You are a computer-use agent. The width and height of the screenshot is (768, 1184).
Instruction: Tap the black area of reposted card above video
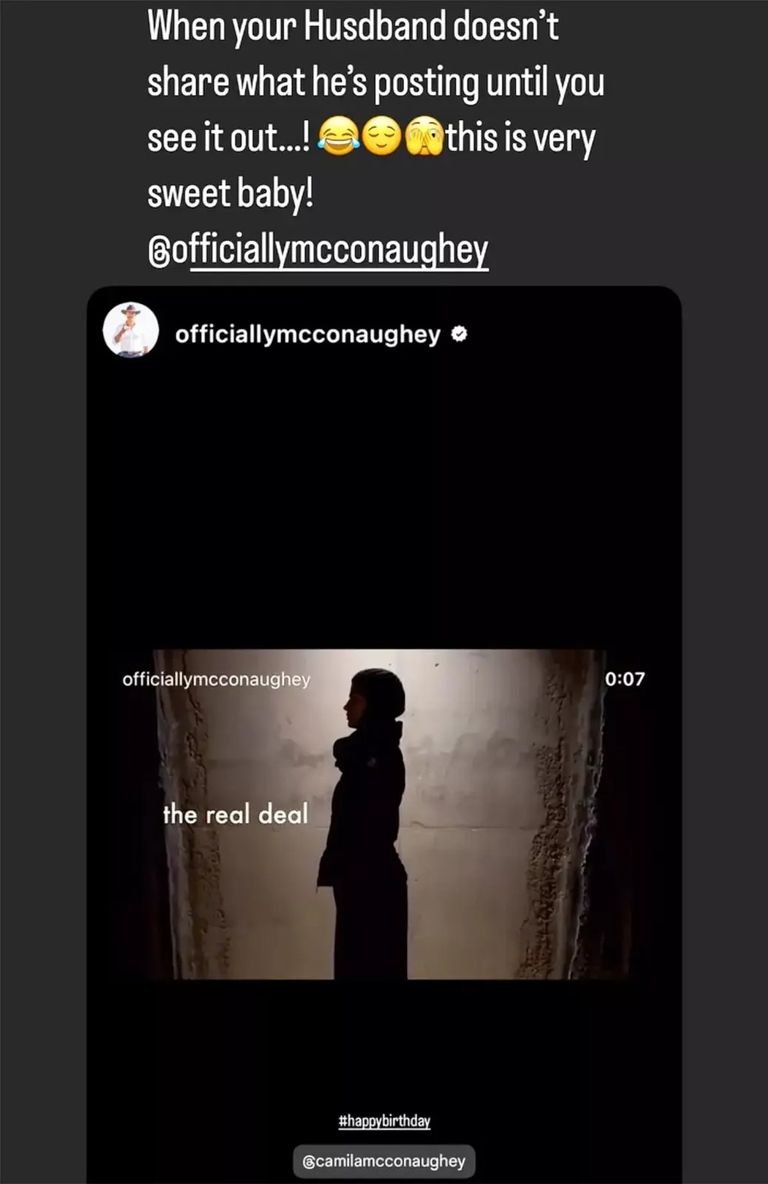coord(384,498)
